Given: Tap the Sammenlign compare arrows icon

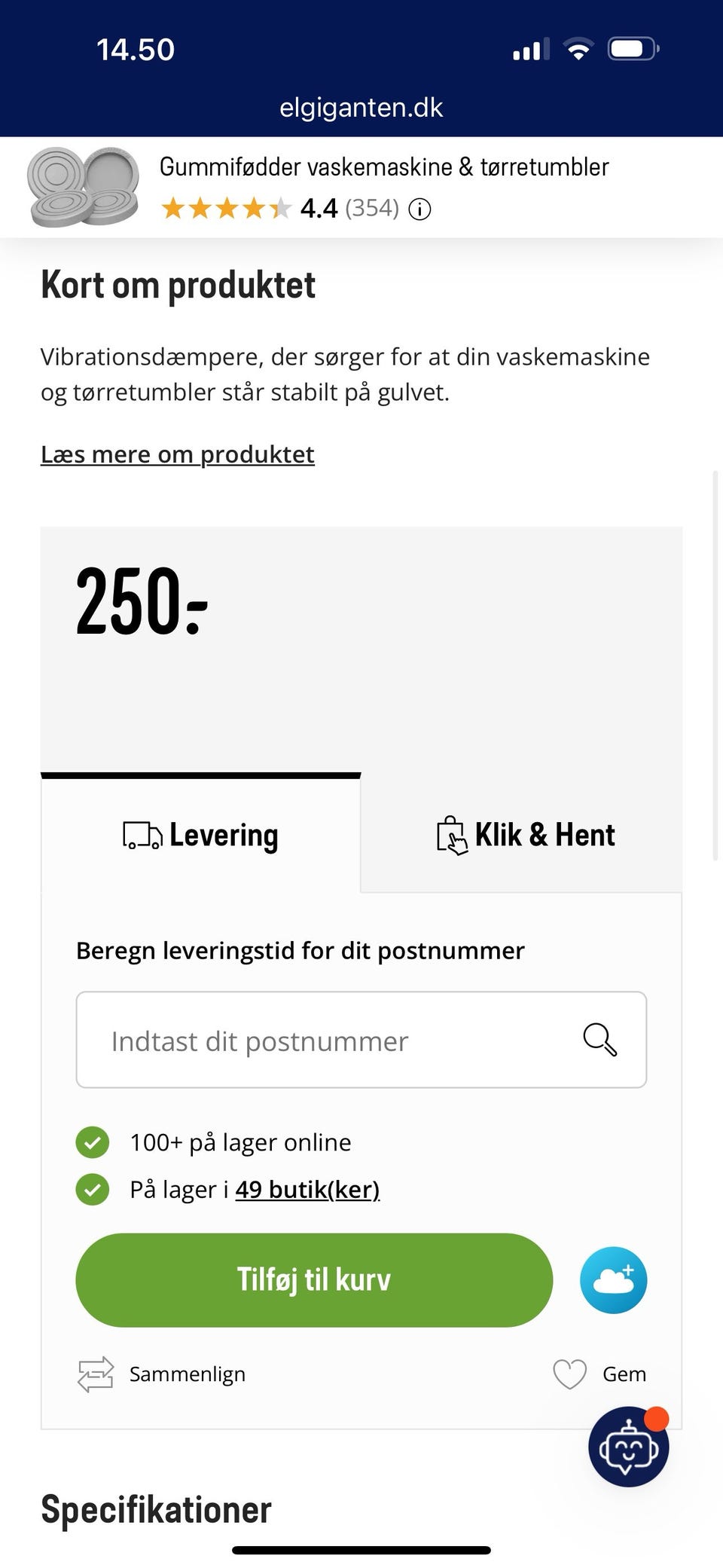Looking at the screenshot, I should (x=96, y=1374).
